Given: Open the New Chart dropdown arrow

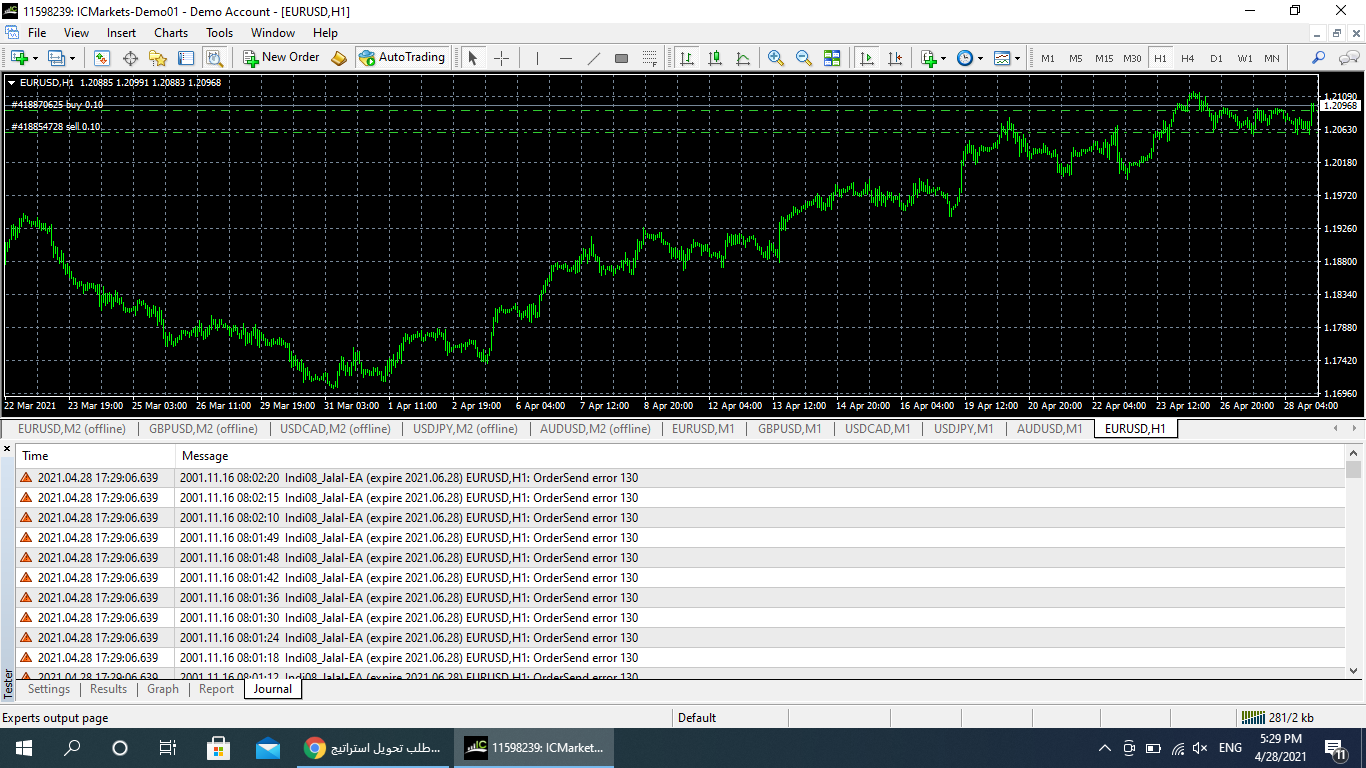Looking at the screenshot, I should point(36,59).
